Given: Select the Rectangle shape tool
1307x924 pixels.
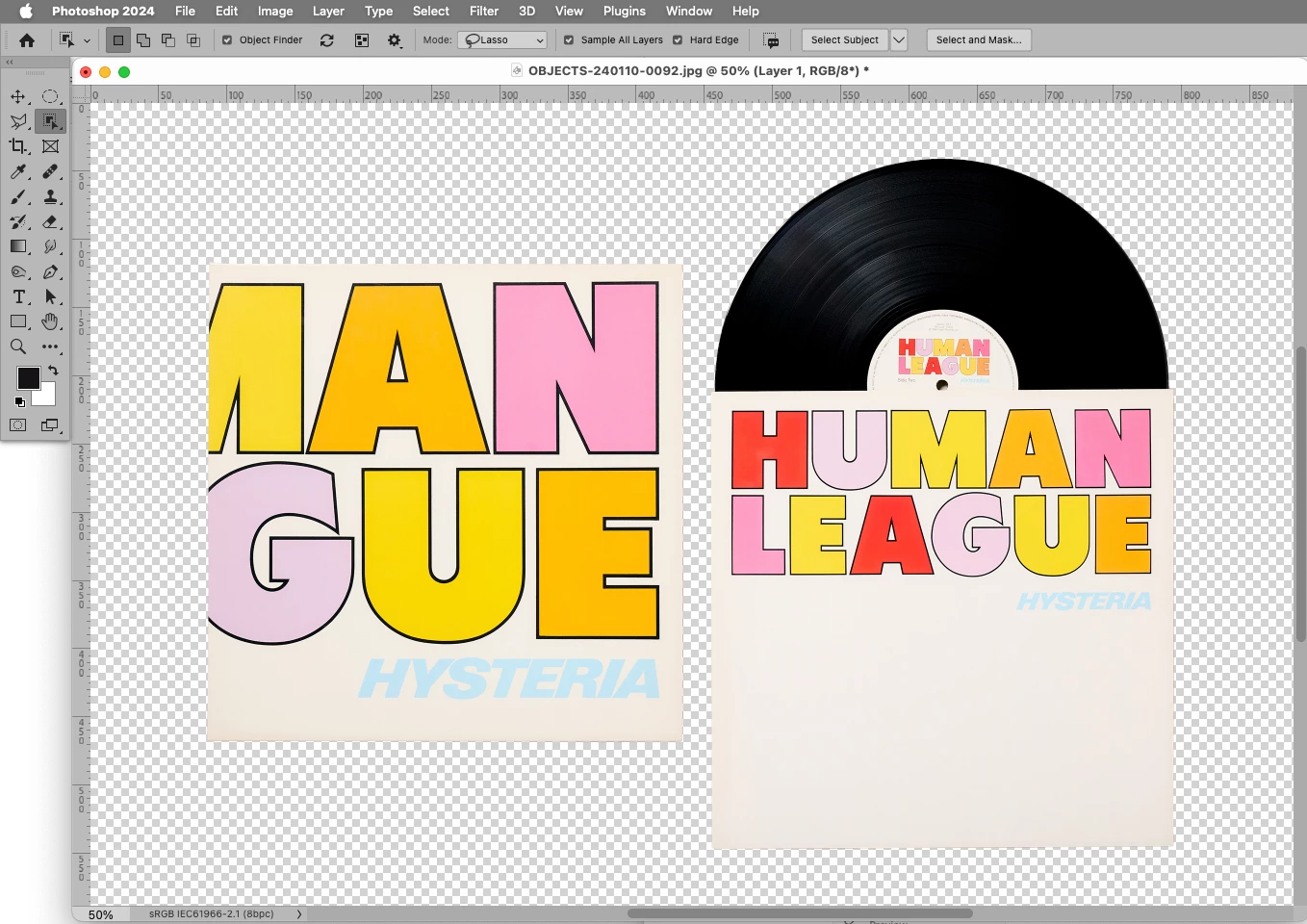Looking at the screenshot, I should point(18,321).
